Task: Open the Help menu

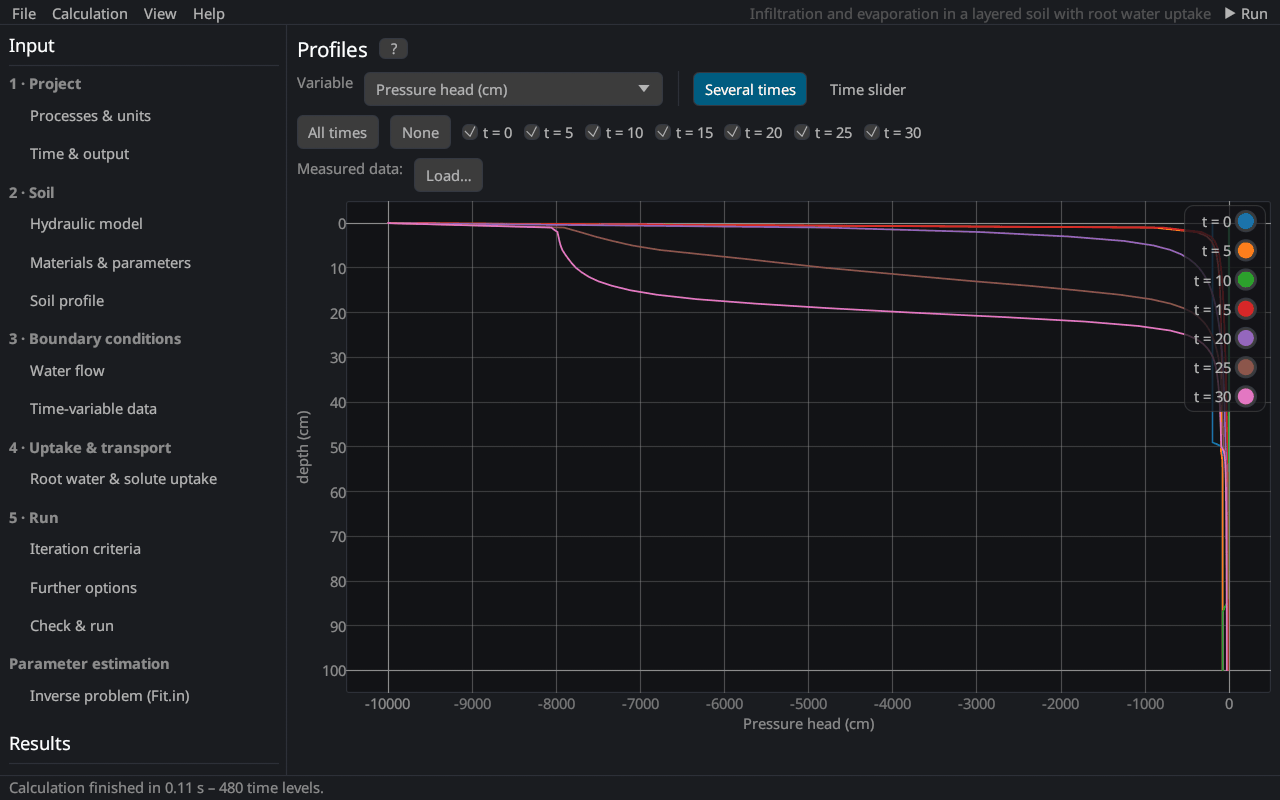Action: coord(209,13)
